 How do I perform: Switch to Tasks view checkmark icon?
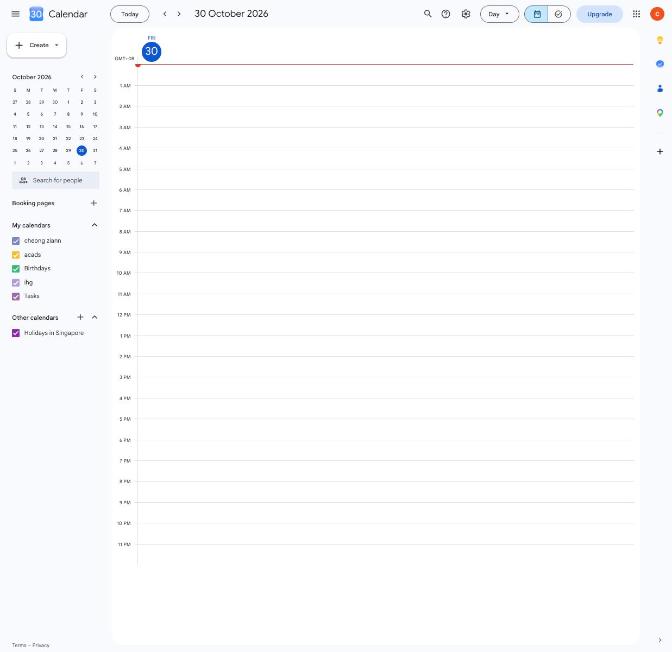click(x=558, y=14)
